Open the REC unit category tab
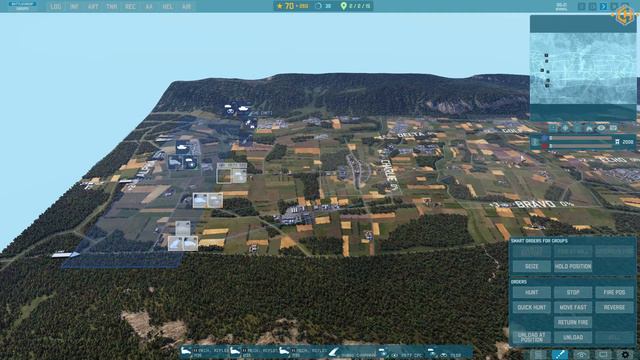 coord(131,7)
